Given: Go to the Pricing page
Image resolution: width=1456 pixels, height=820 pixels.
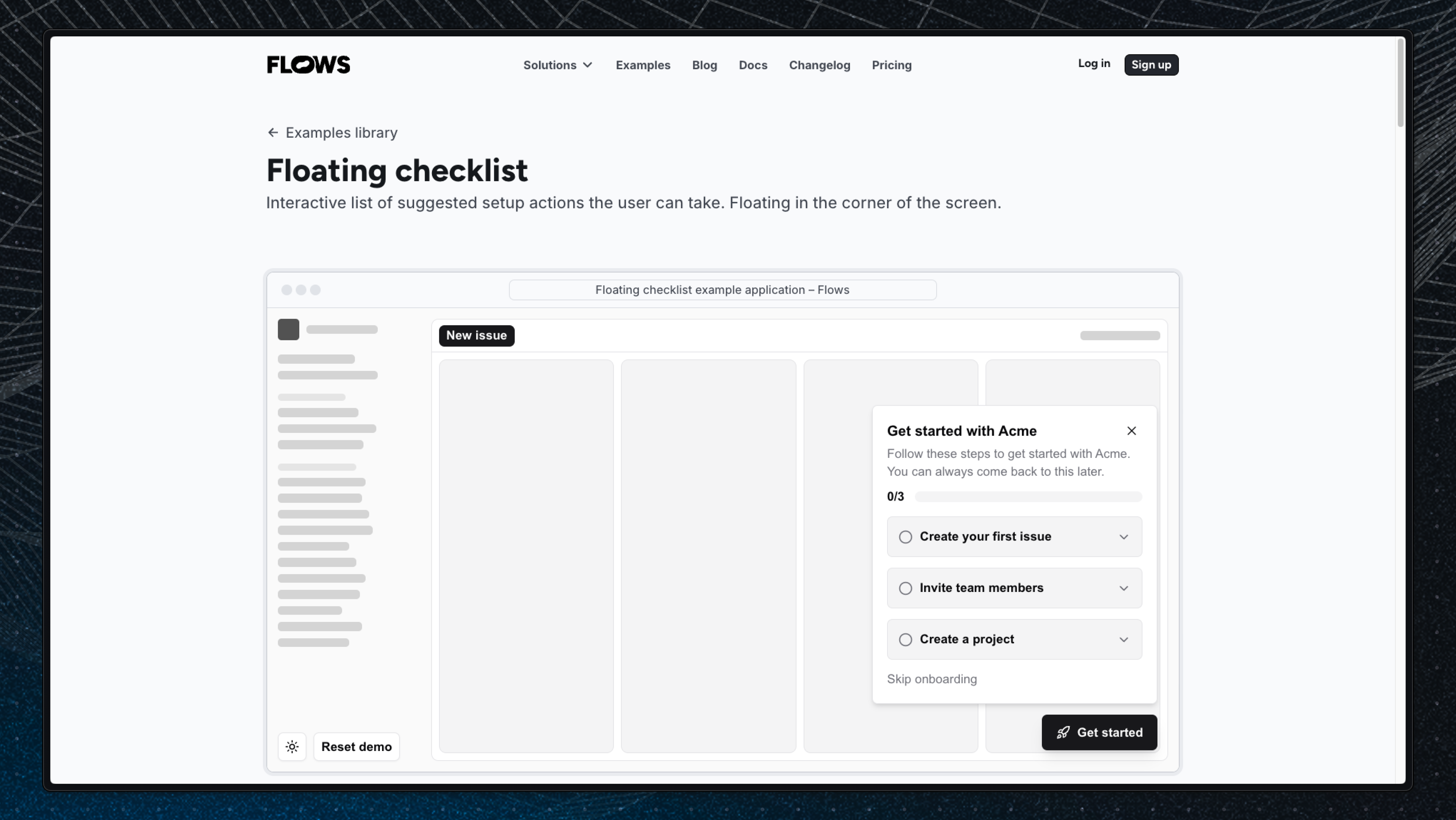Looking at the screenshot, I should pos(891,65).
